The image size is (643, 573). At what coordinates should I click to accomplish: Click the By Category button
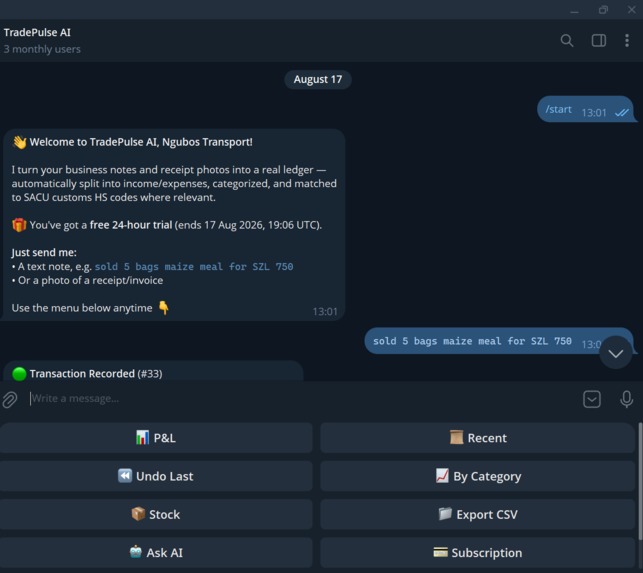[x=477, y=476]
